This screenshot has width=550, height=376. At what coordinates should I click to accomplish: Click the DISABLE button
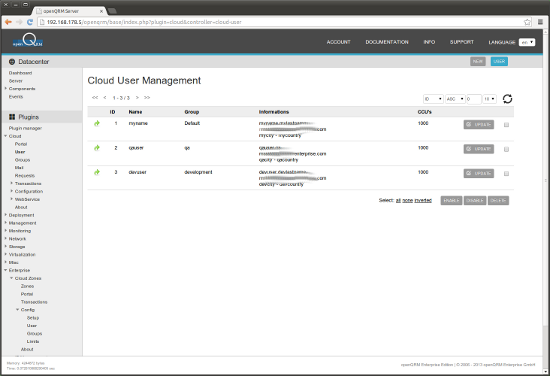[475, 201]
